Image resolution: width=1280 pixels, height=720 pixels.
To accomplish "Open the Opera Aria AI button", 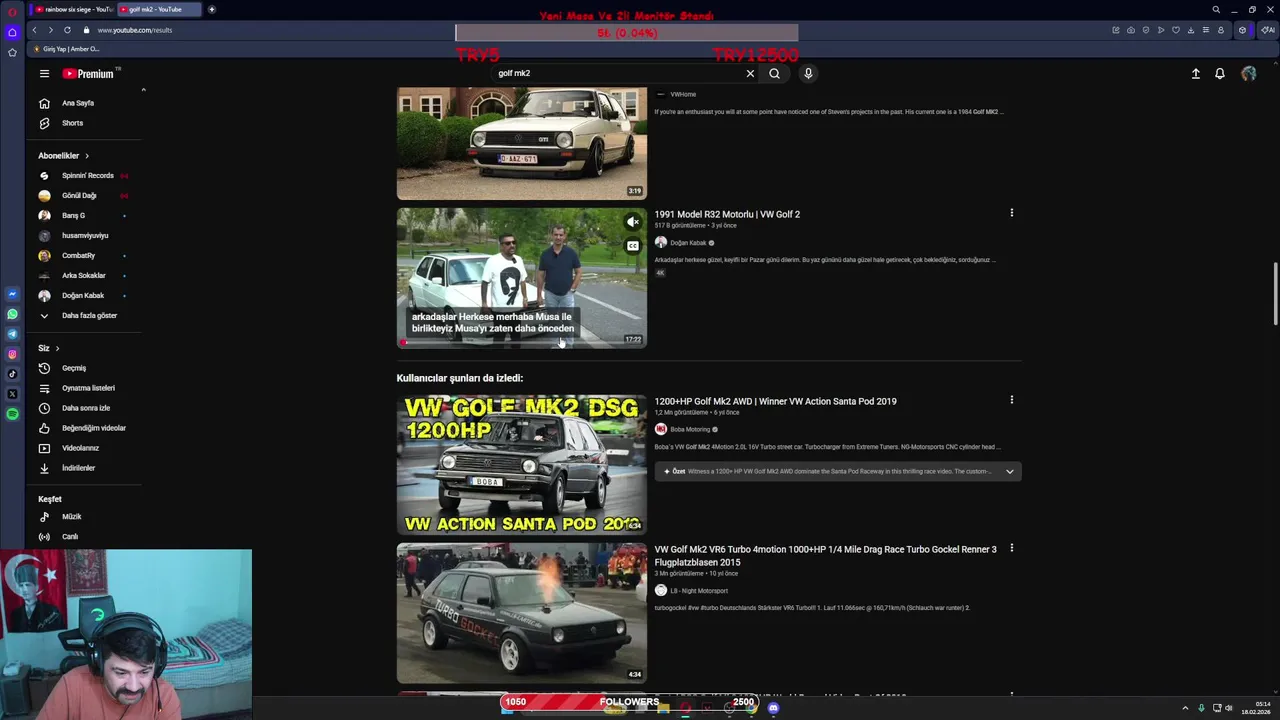I will [x=1267, y=30].
